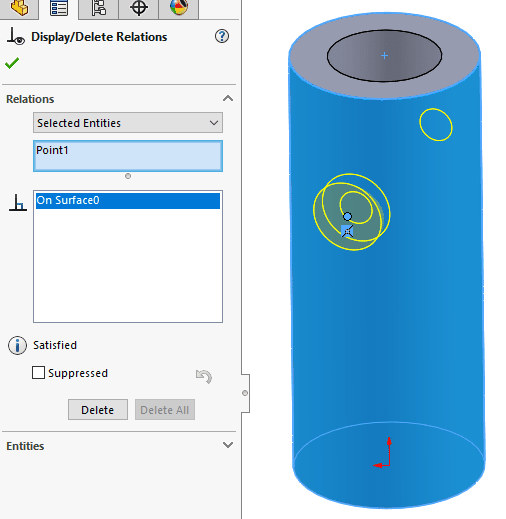Select the sketch point on the cylinder
This screenshot has height=519, width=506.
coord(347,217)
